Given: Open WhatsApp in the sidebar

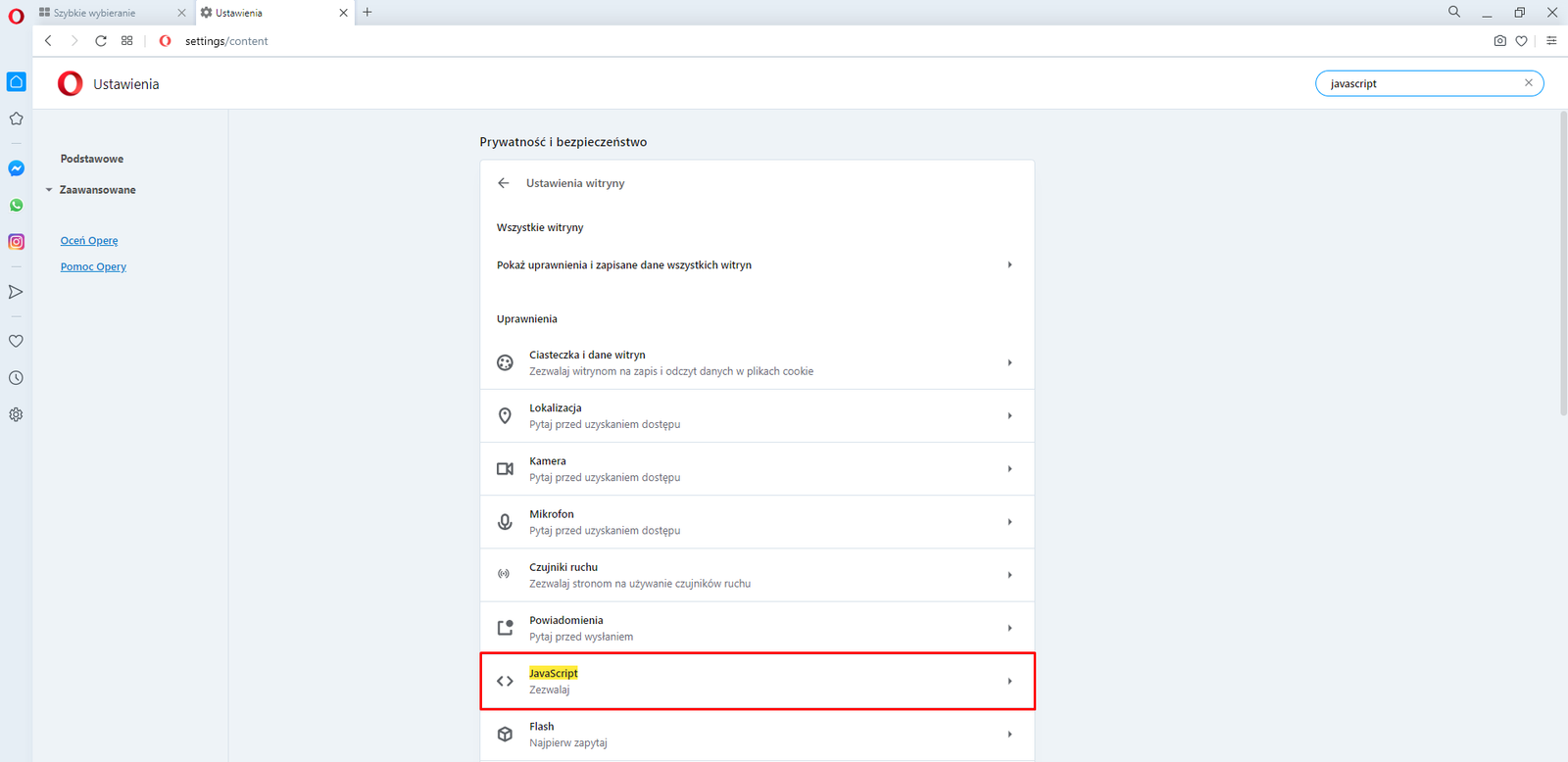Looking at the screenshot, I should (x=16, y=206).
